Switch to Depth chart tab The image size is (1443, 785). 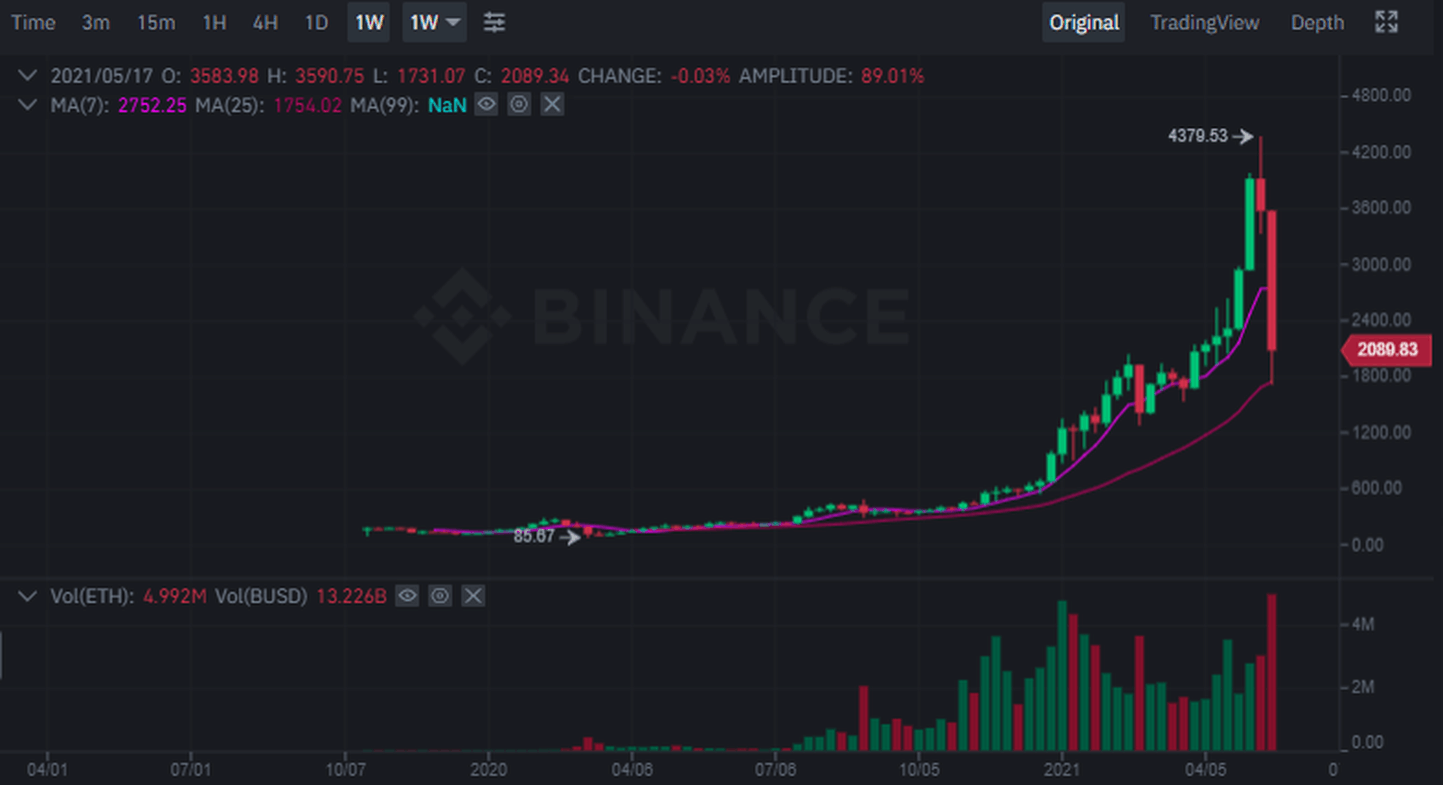tap(1317, 22)
